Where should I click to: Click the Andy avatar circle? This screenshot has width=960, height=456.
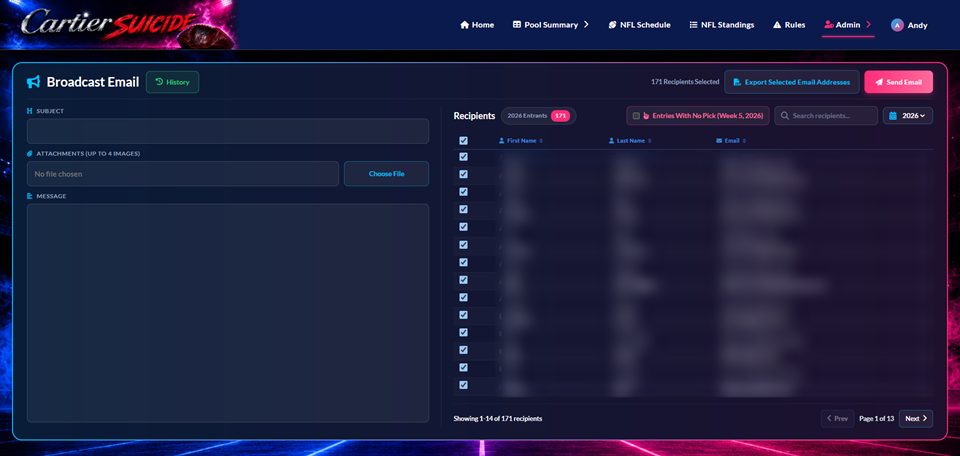point(897,25)
